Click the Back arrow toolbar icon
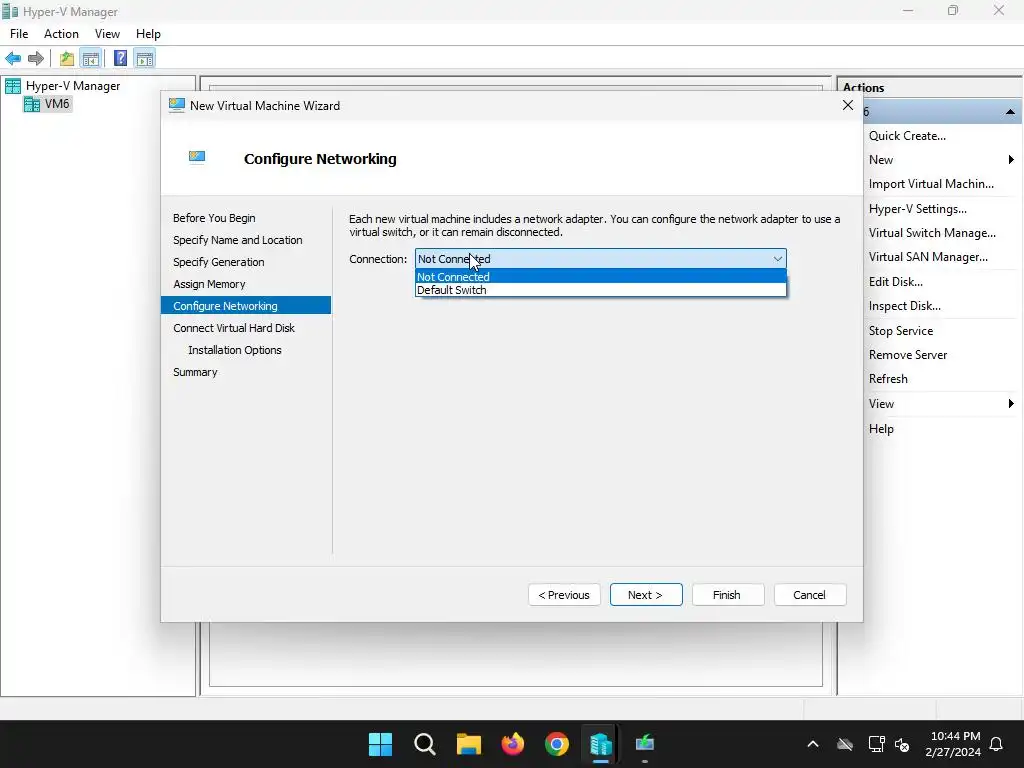Image resolution: width=1024 pixels, height=768 pixels. click(13, 59)
